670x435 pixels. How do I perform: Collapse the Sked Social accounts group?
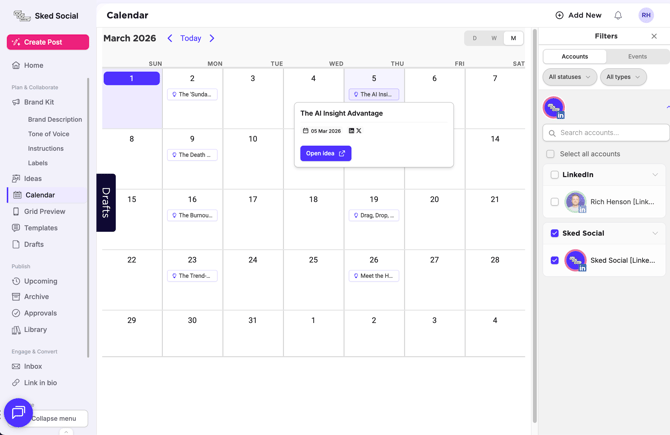click(x=655, y=233)
